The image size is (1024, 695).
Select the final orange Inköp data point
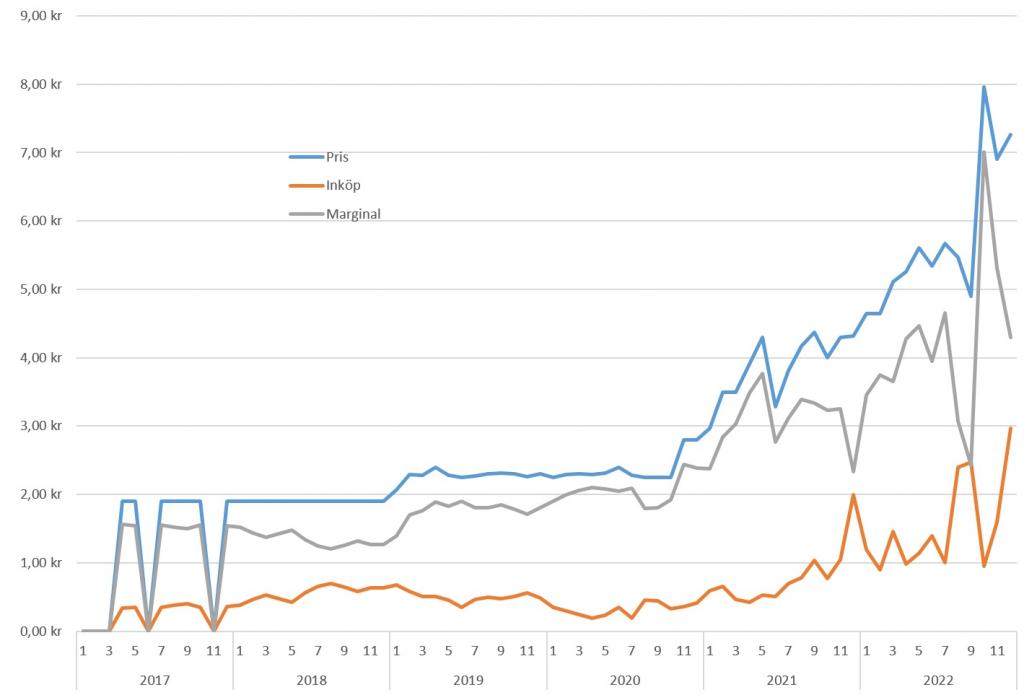(1010, 428)
